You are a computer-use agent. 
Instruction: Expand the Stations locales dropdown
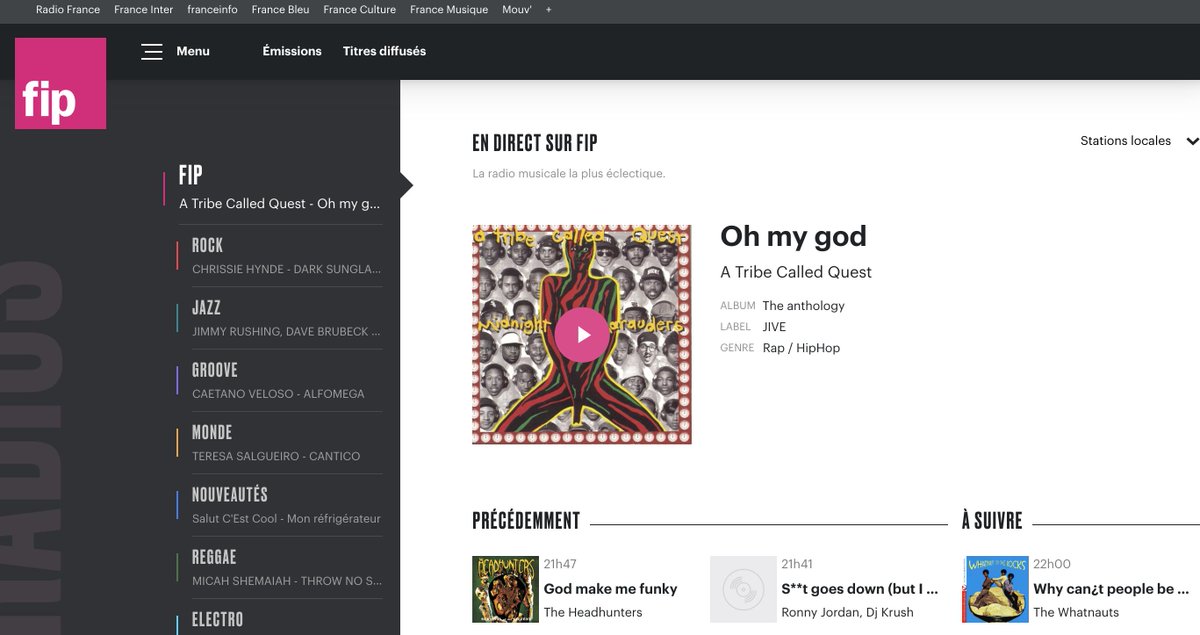pos(1139,141)
